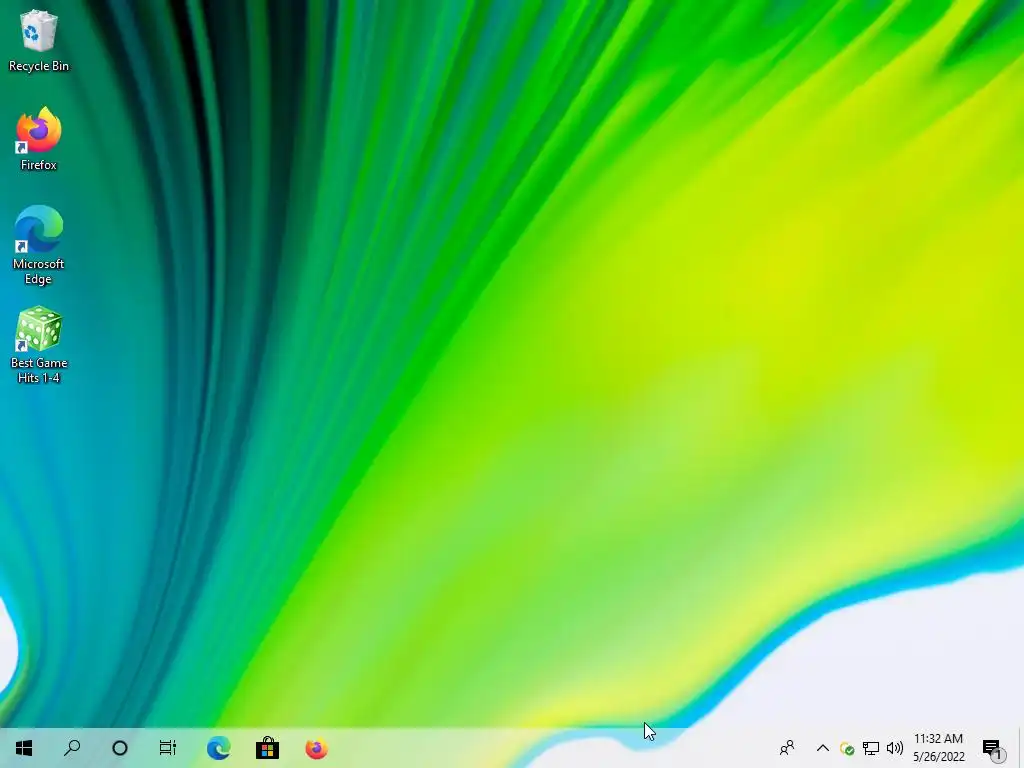The width and height of the screenshot is (1024, 768).
Task: Open Cortana circle icon on taskbar
Action: (x=120, y=748)
